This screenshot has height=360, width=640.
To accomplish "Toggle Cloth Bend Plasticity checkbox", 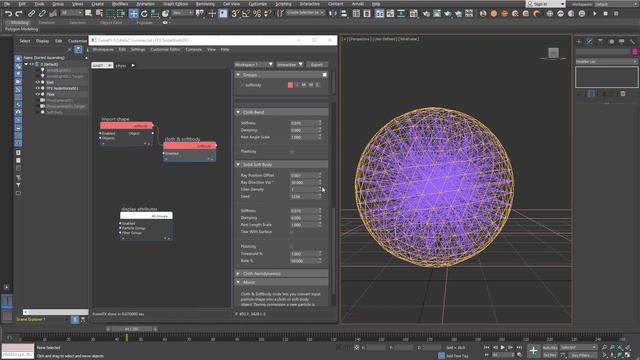I will click(x=291, y=151).
